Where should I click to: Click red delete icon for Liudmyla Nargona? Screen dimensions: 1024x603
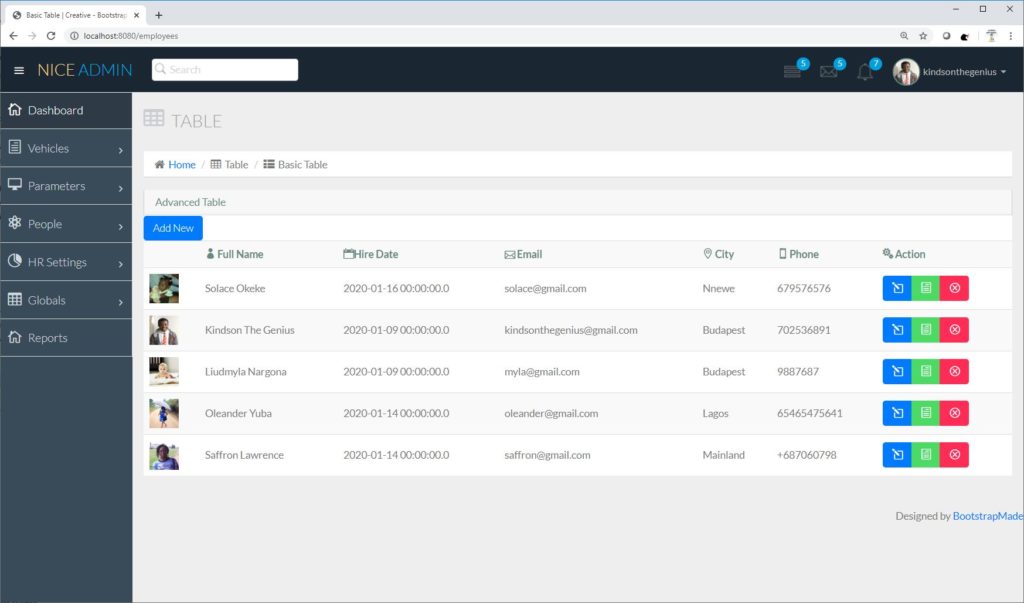click(954, 372)
